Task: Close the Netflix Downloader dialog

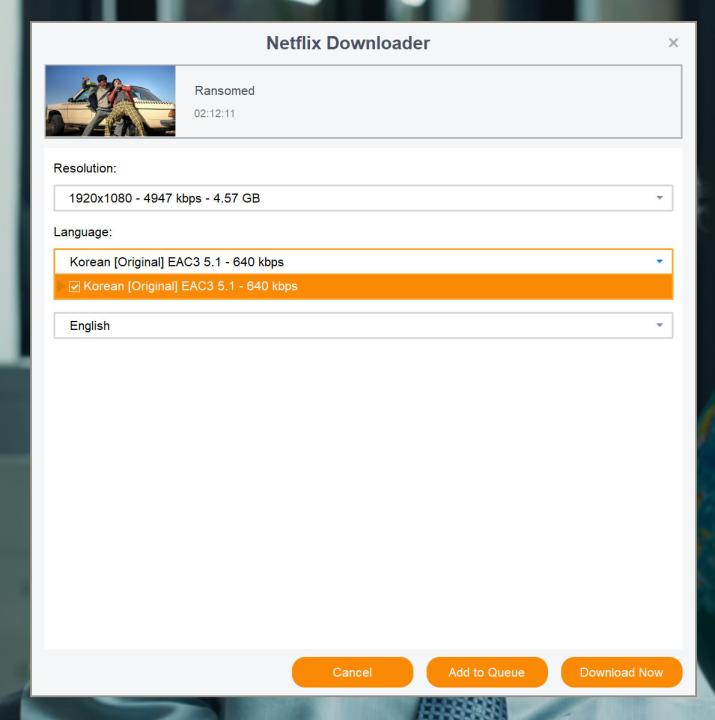Action: click(x=673, y=43)
